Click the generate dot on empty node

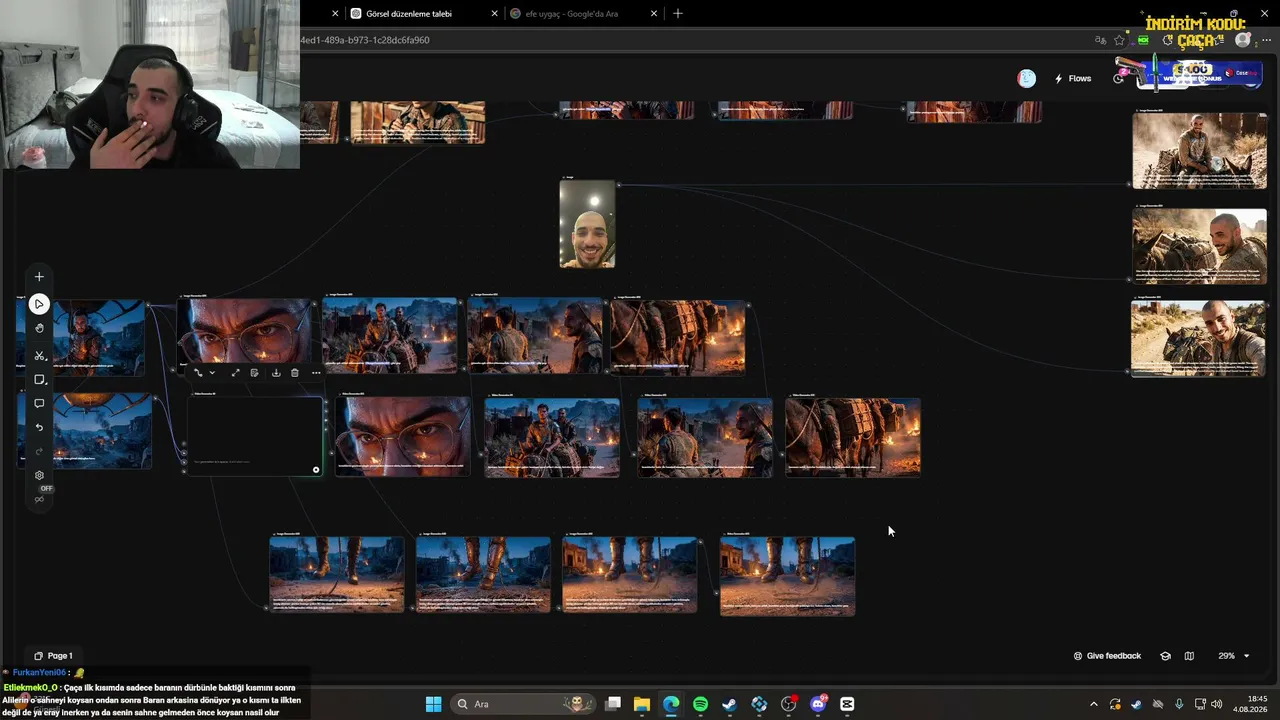[316, 470]
